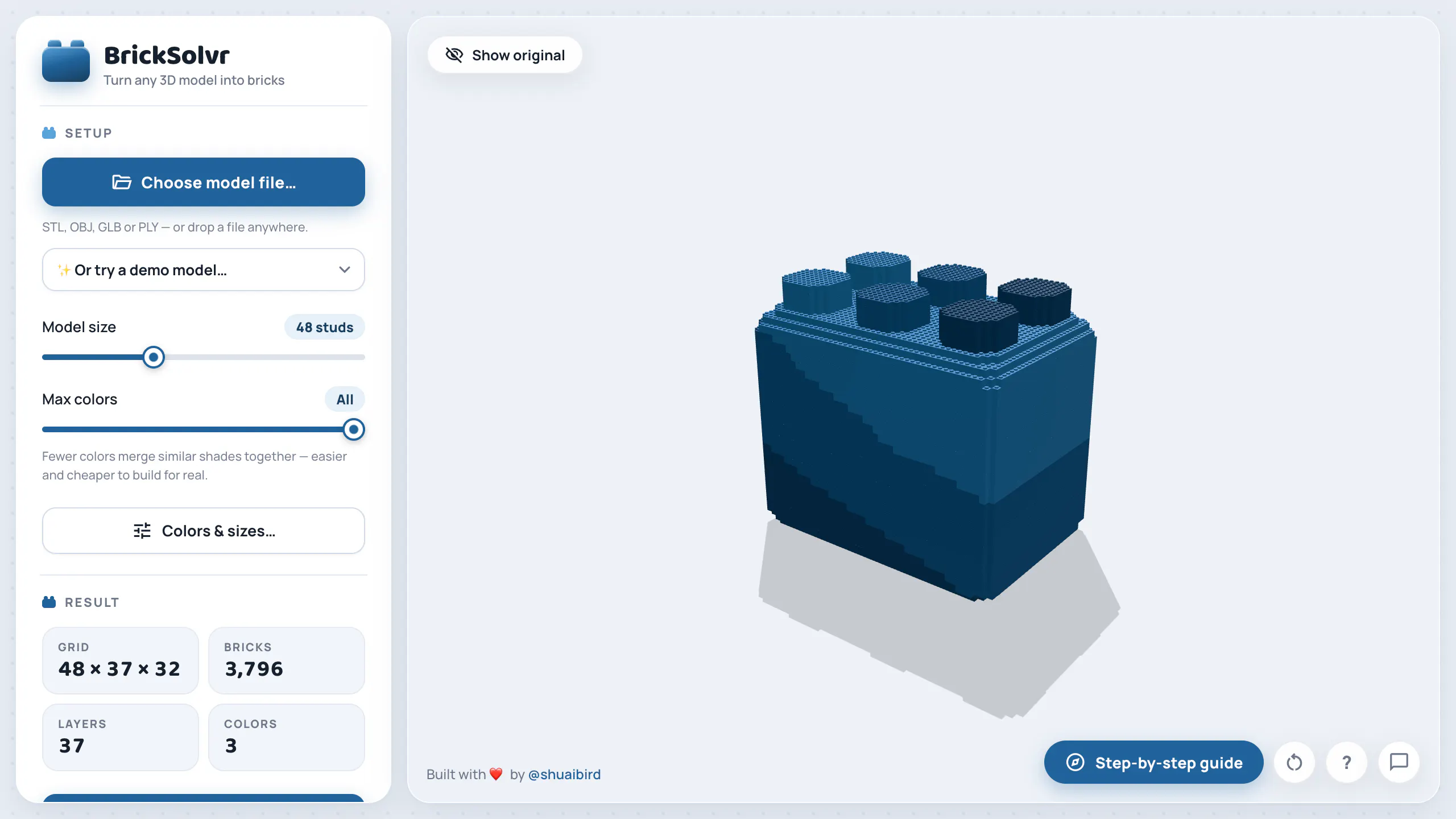
Task: Open the demo model dropdown
Action: (204, 270)
